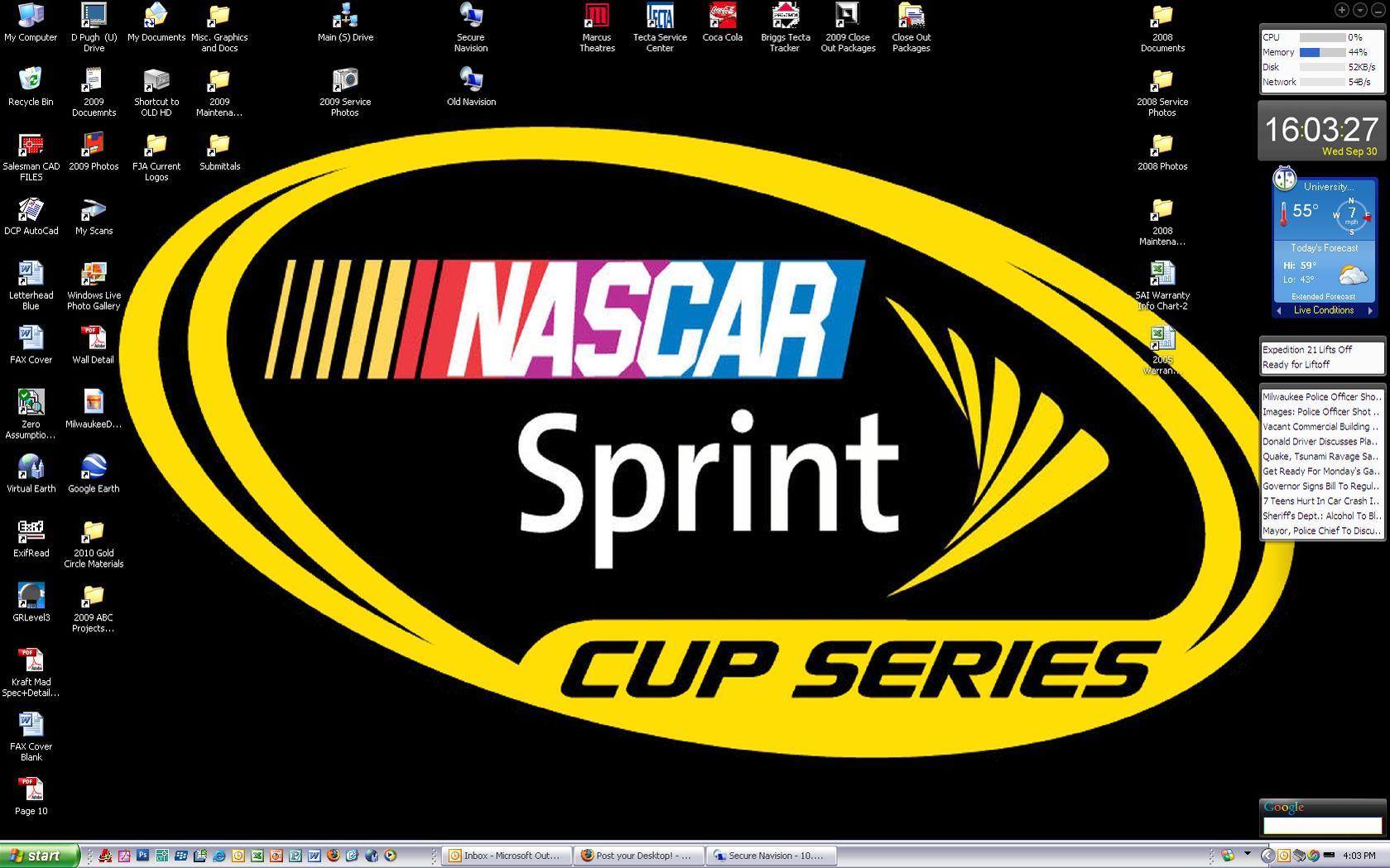Select the Tecta Service Center shortcut
Image resolution: width=1390 pixels, height=868 pixels.
click(660, 28)
